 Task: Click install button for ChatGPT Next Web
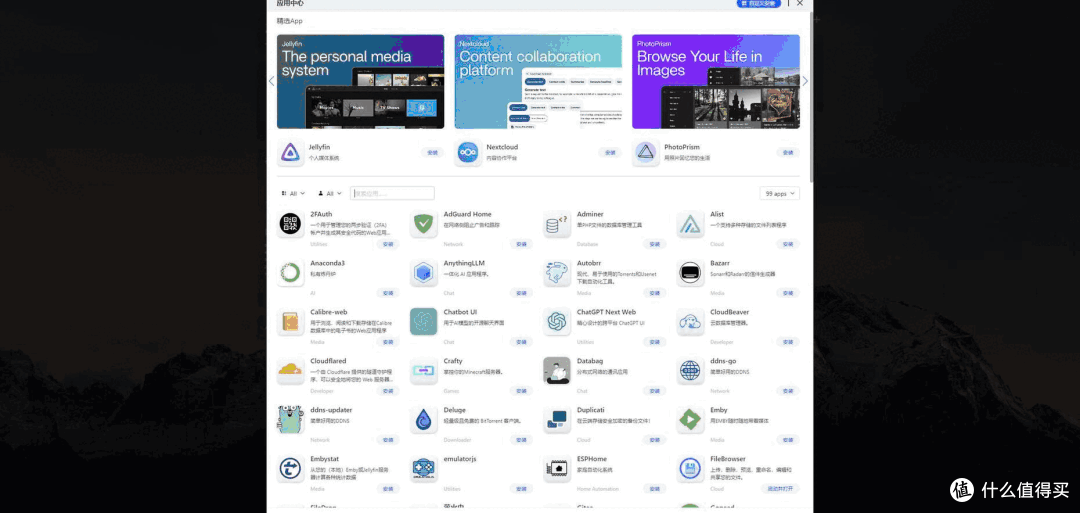(654, 342)
